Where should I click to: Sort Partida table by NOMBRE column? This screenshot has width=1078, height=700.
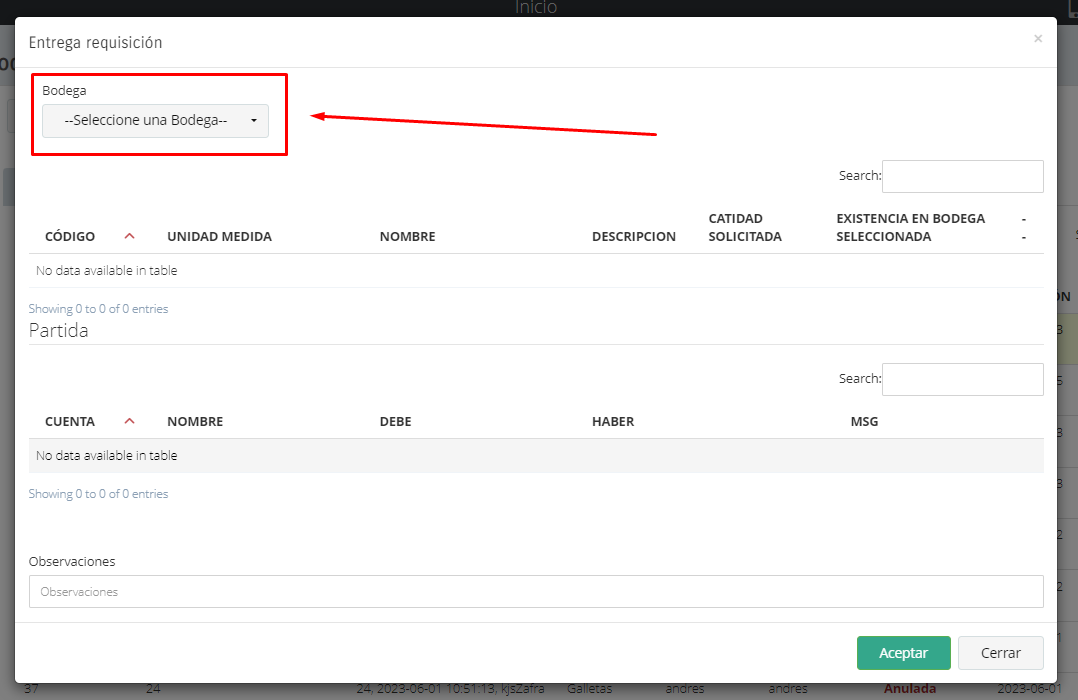coord(195,421)
